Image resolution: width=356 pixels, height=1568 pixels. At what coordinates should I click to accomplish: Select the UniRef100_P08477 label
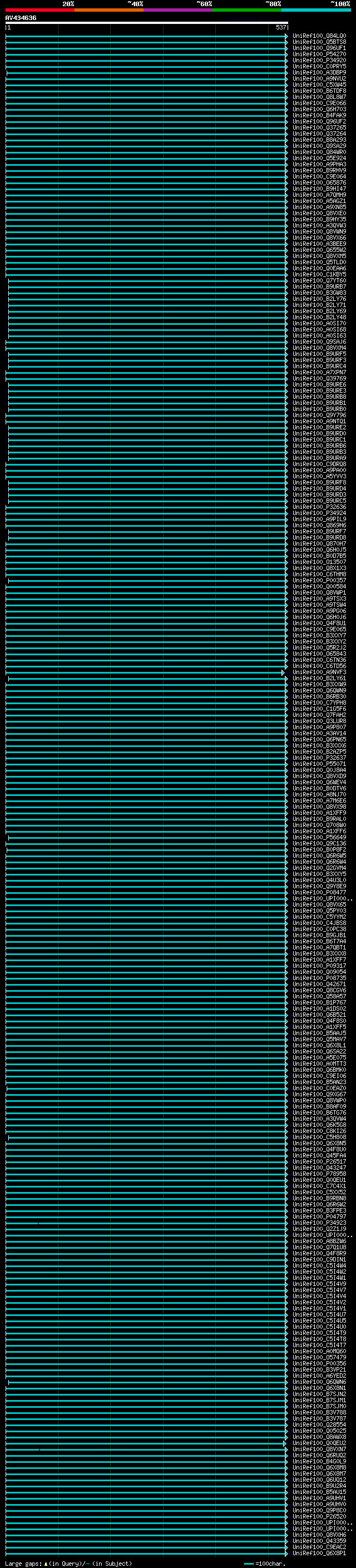point(319,892)
